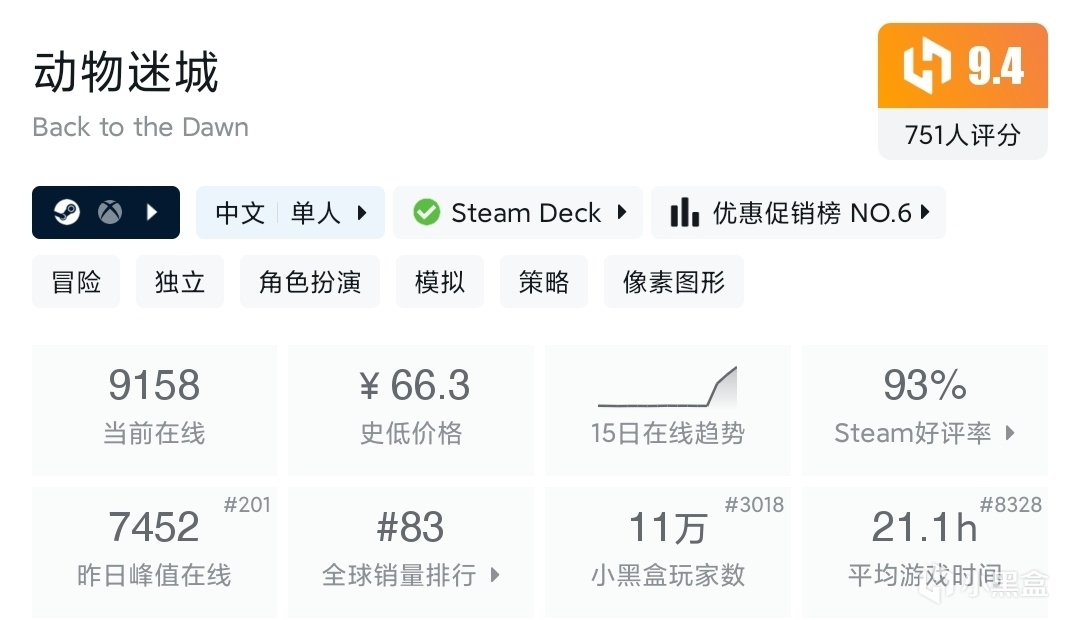Open the 优惠促销榜 NO.6 ranking

(x=812, y=212)
